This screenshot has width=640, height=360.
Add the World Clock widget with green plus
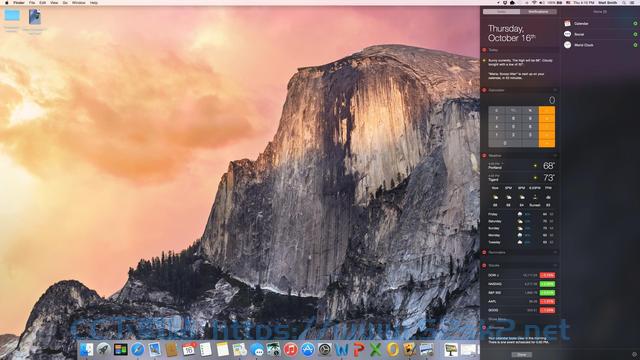tap(635, 45)
